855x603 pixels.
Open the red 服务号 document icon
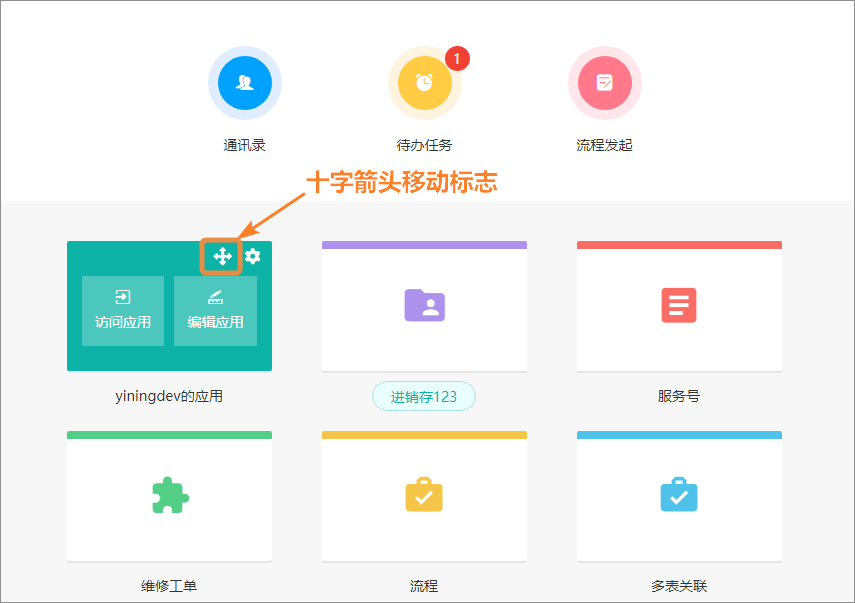(679, 304)
